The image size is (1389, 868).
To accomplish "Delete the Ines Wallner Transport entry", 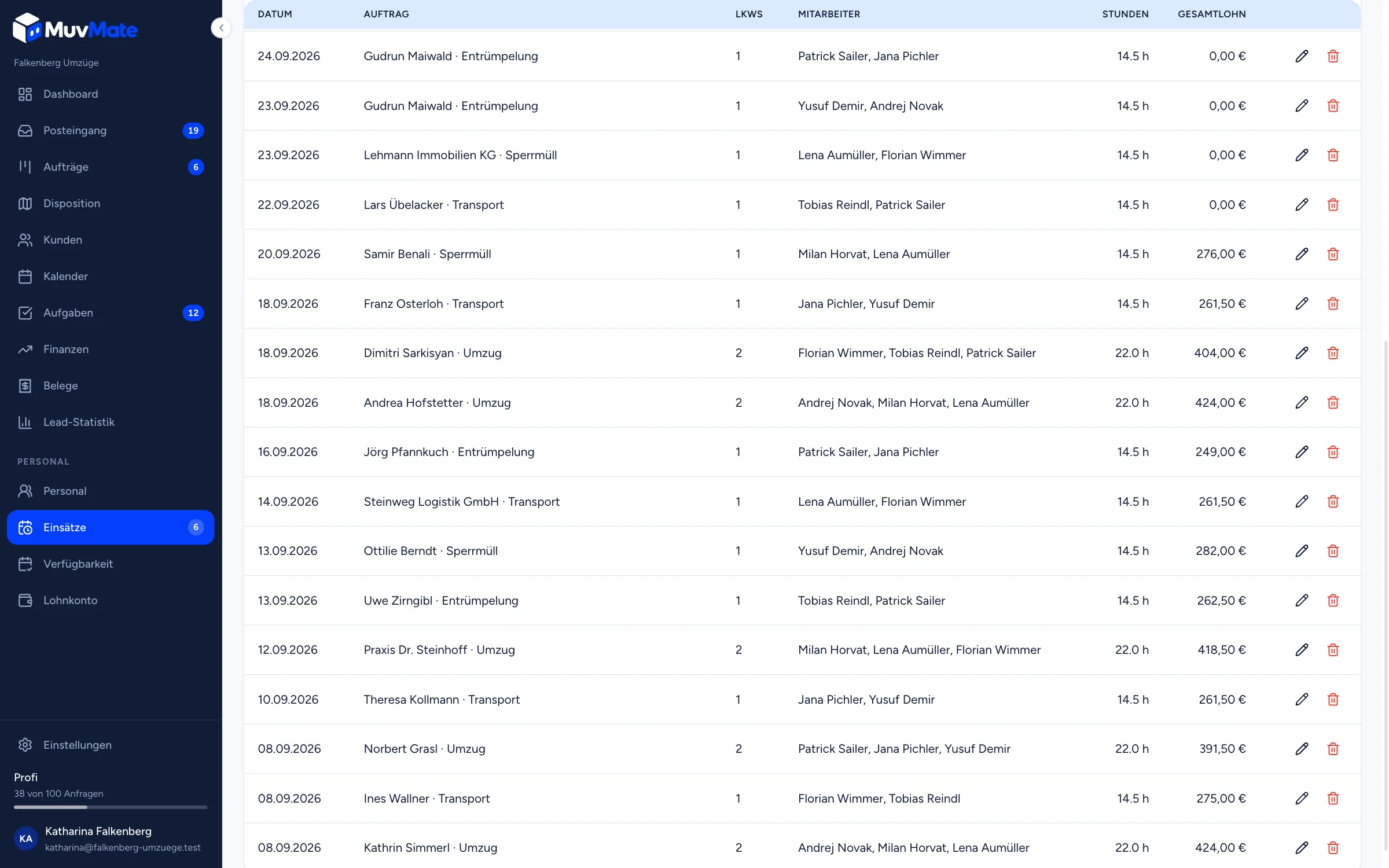I will pos(1333,799).
